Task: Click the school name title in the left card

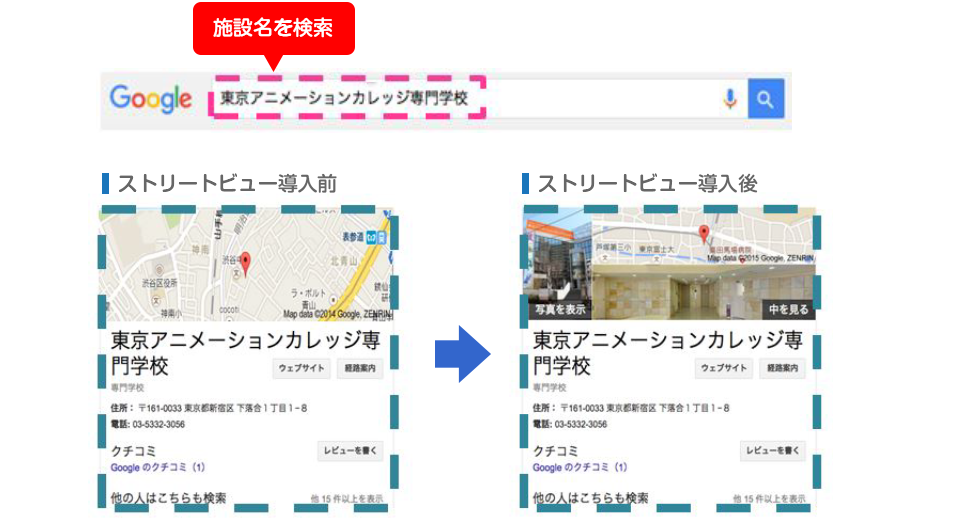Action: 245,353
